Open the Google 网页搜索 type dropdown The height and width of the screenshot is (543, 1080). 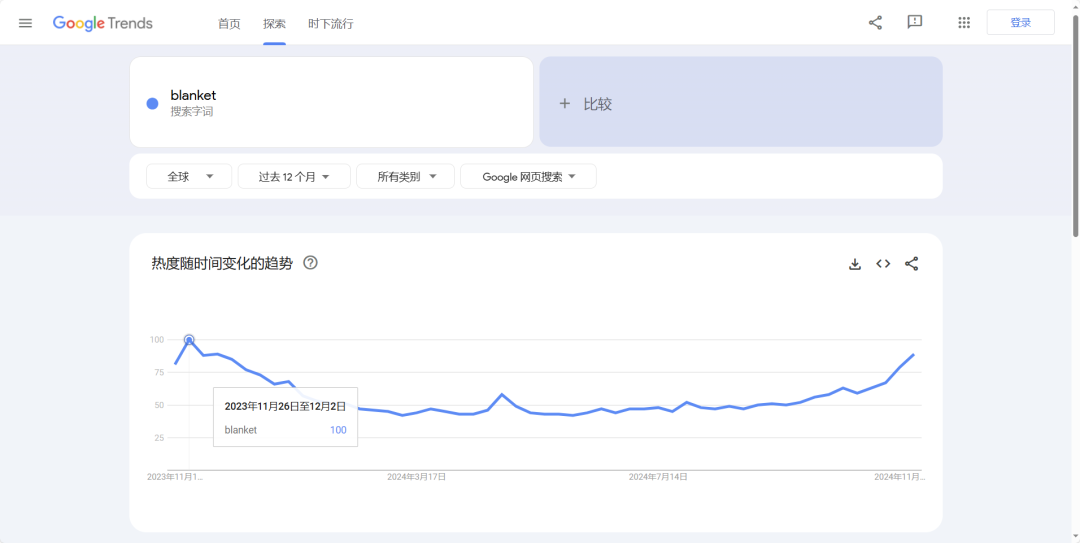[528, 177]
